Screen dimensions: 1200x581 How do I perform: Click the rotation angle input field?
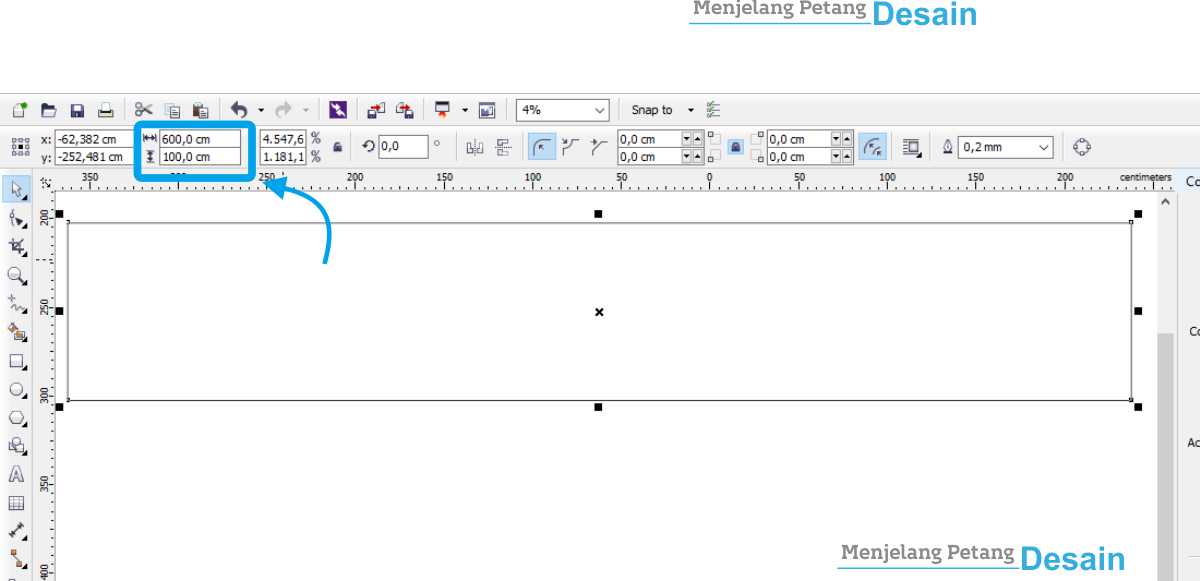pyautogui.click(x=405, y=145)
